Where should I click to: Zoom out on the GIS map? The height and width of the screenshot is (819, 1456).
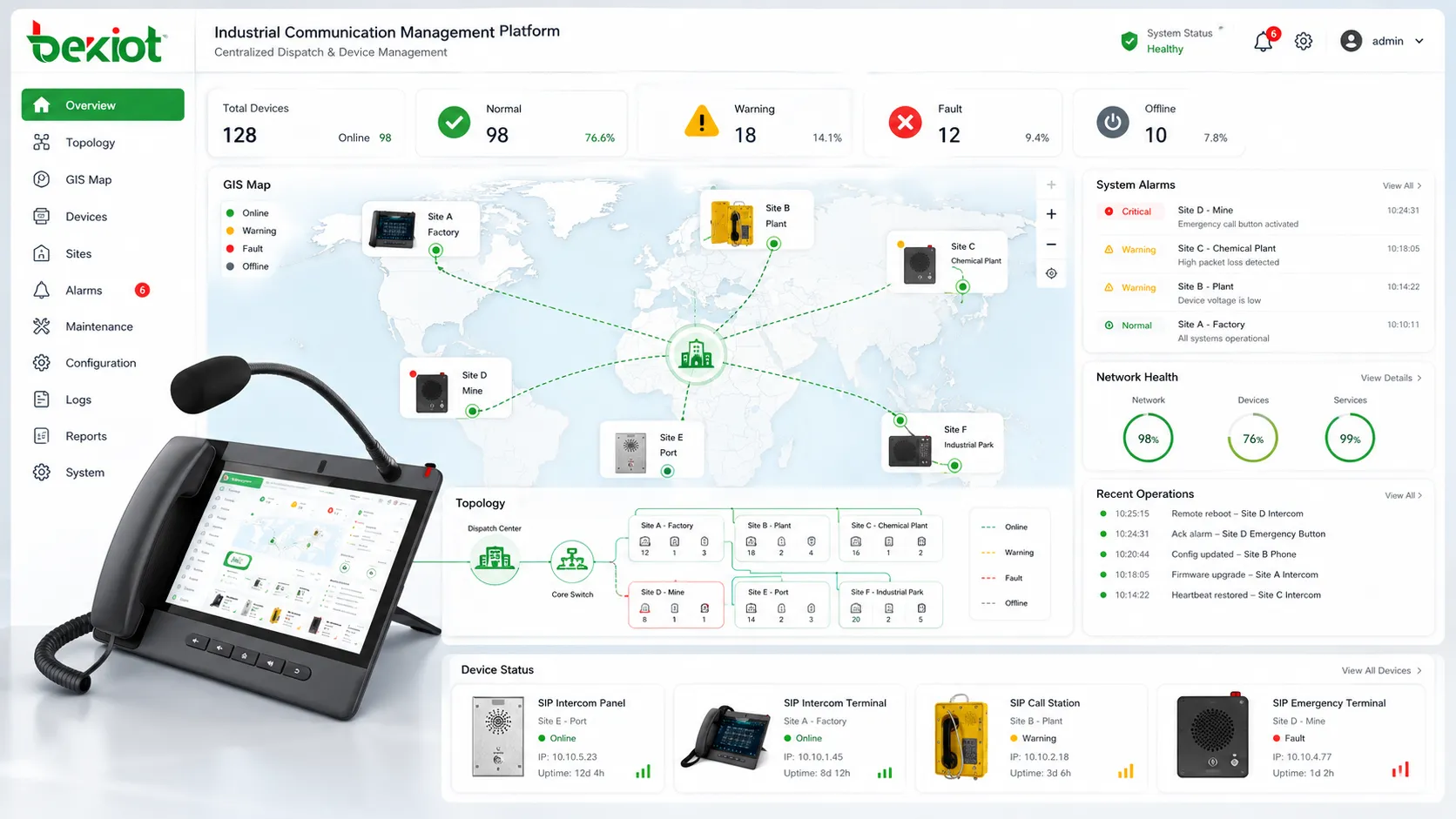[x=1051, y=245]
